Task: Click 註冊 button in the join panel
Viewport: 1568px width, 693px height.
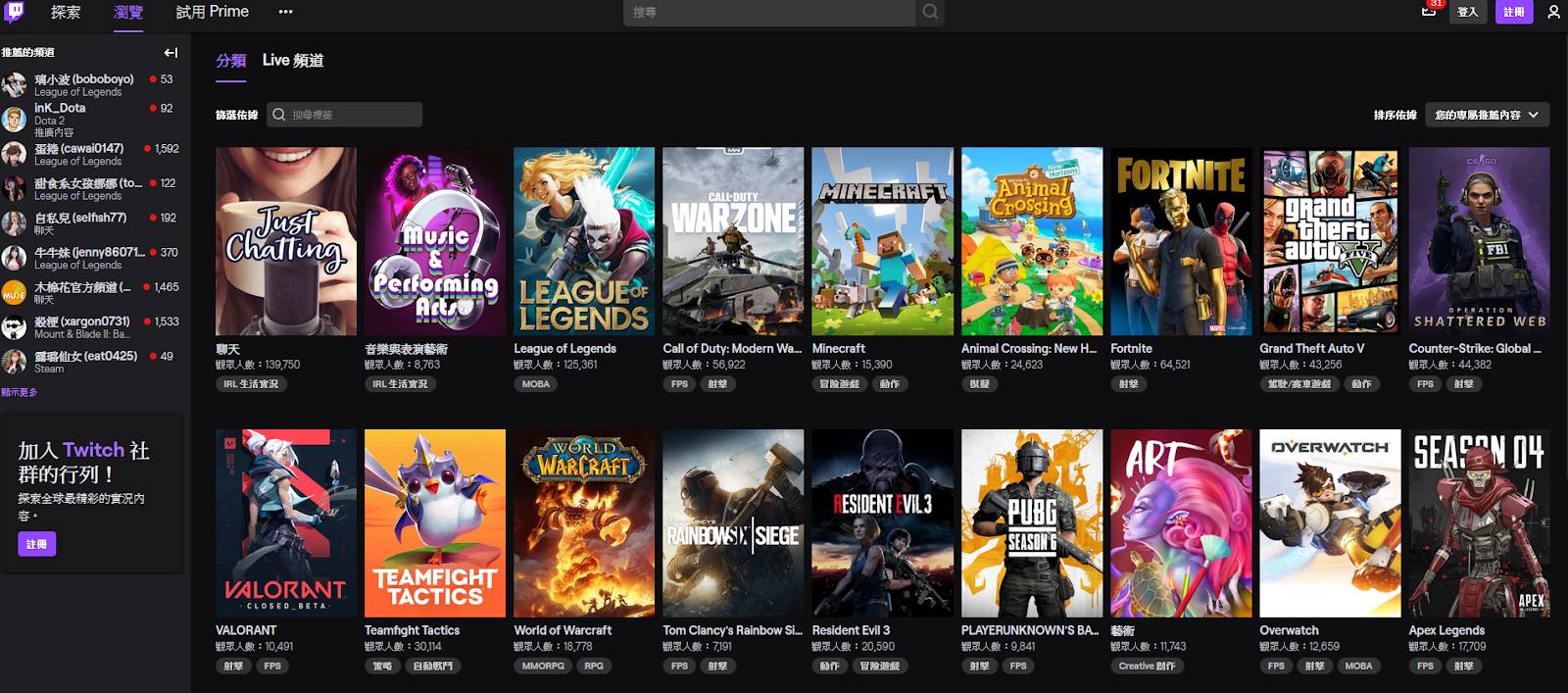Action: [x=37, y=544]
